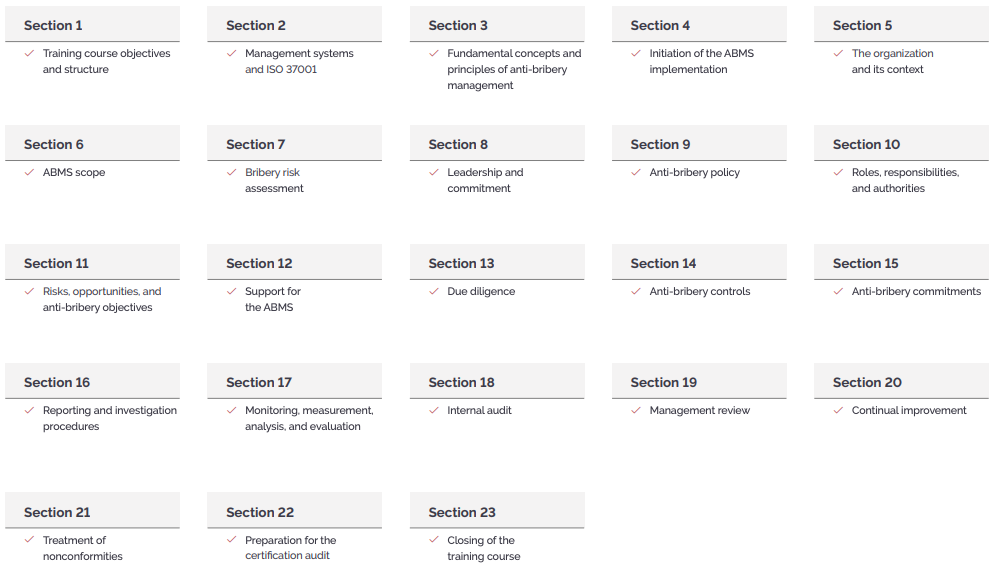Click the checkmark beside Training course objectives
The height and width of the screenshot is (579, 996).
(x=29, y=53)
